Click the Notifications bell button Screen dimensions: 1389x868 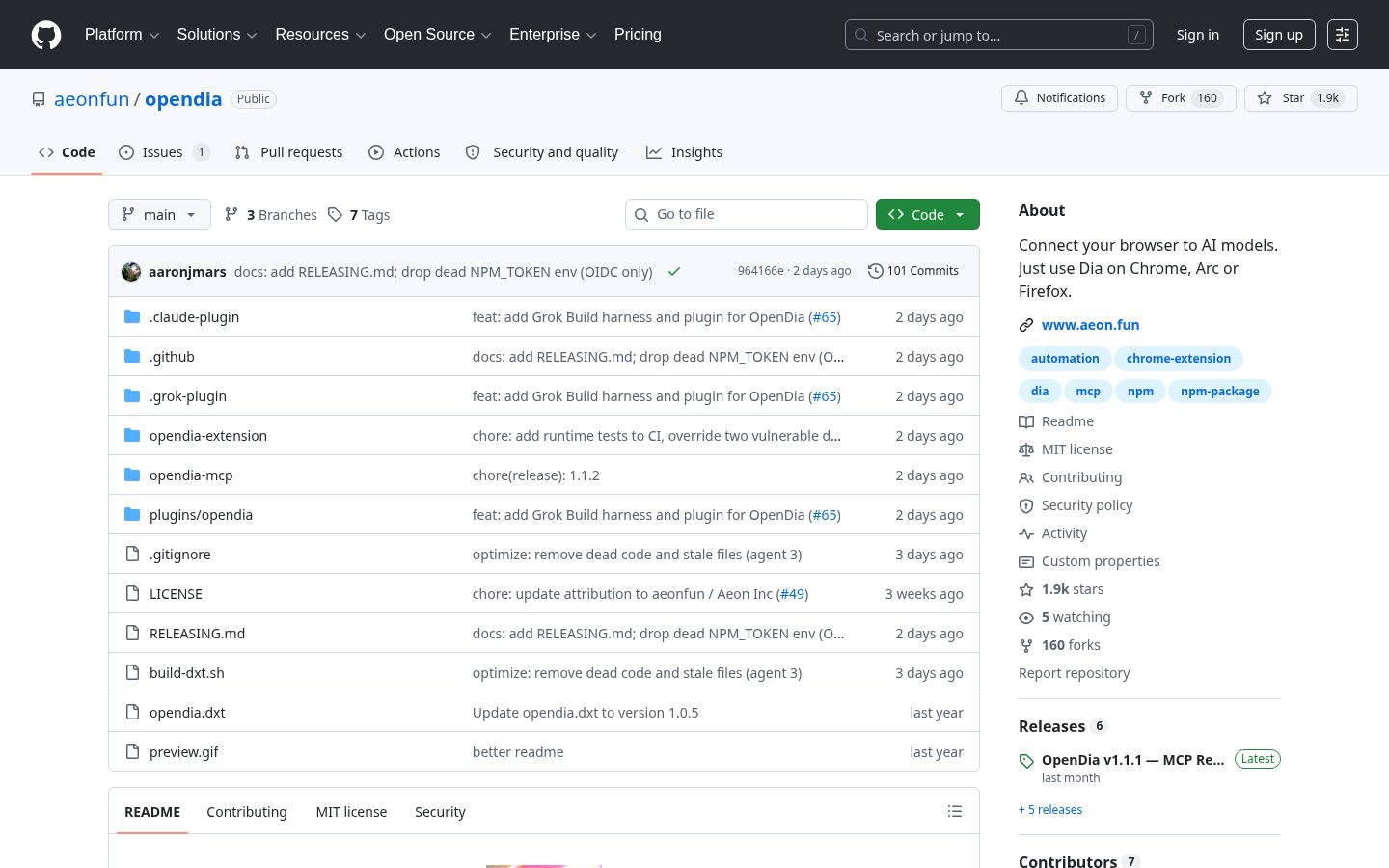point(1060,98)
